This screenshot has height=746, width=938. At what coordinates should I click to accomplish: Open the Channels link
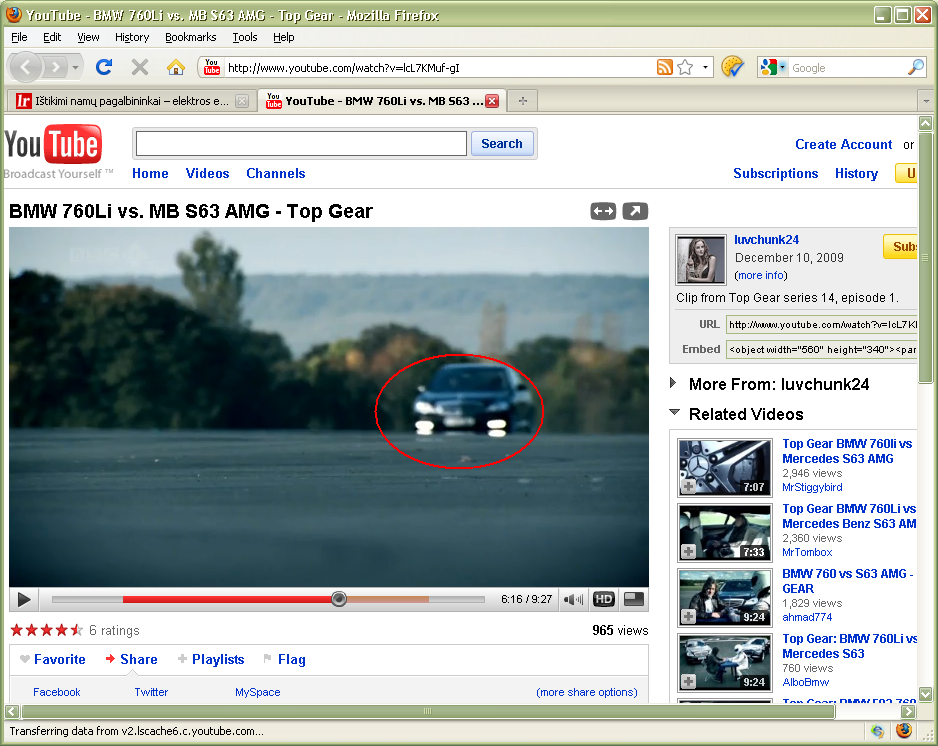click(x=276, y=173)
